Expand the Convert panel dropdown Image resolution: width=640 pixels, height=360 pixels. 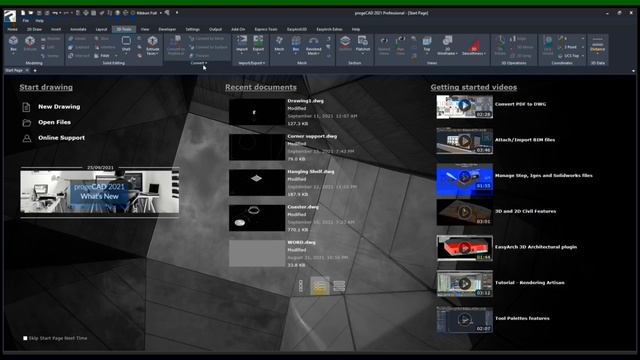199,63
